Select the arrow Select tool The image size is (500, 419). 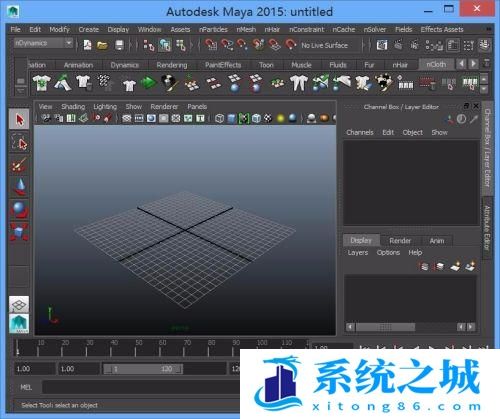pos(19,119)
